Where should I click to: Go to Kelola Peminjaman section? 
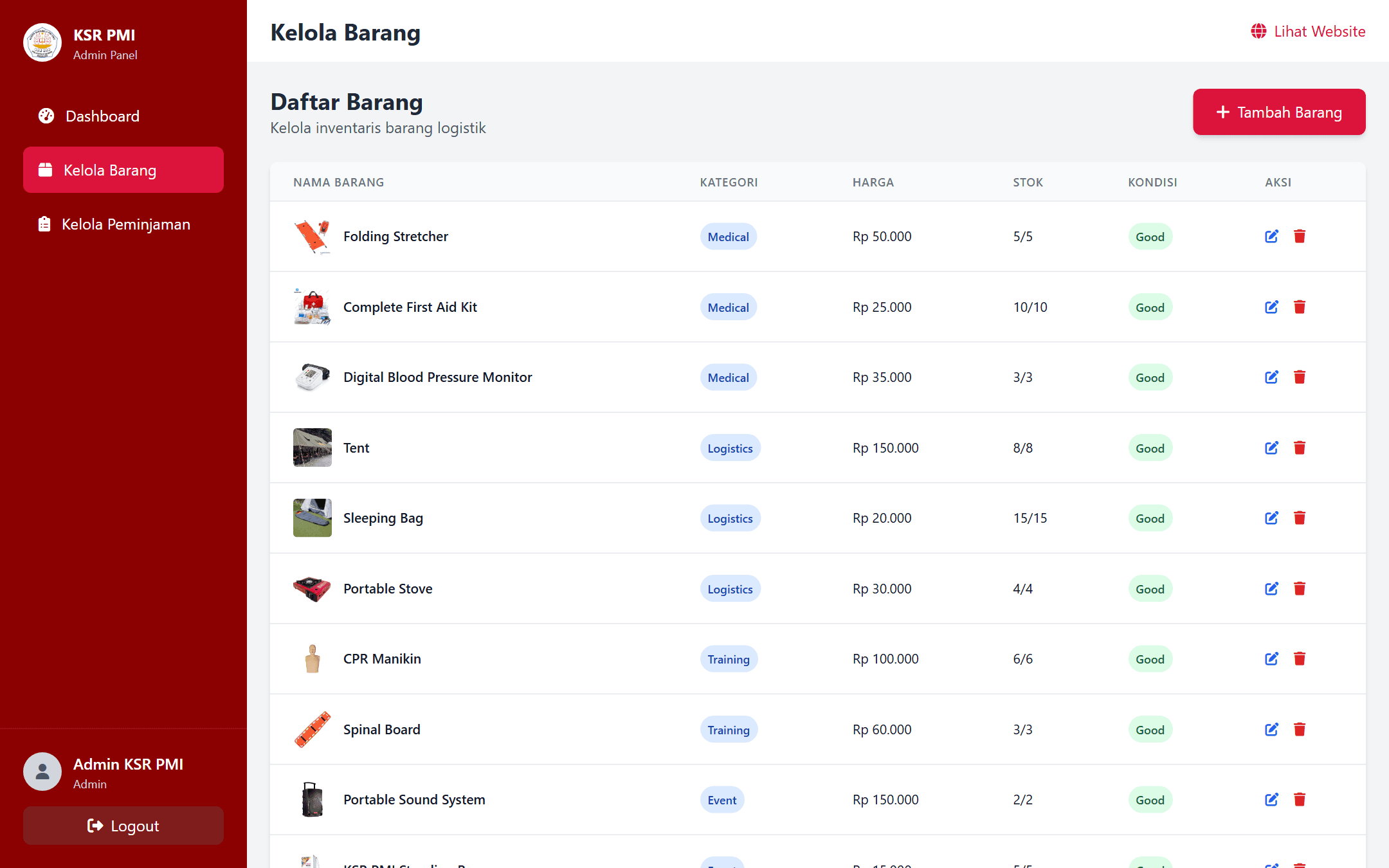[x=123, y=224]
